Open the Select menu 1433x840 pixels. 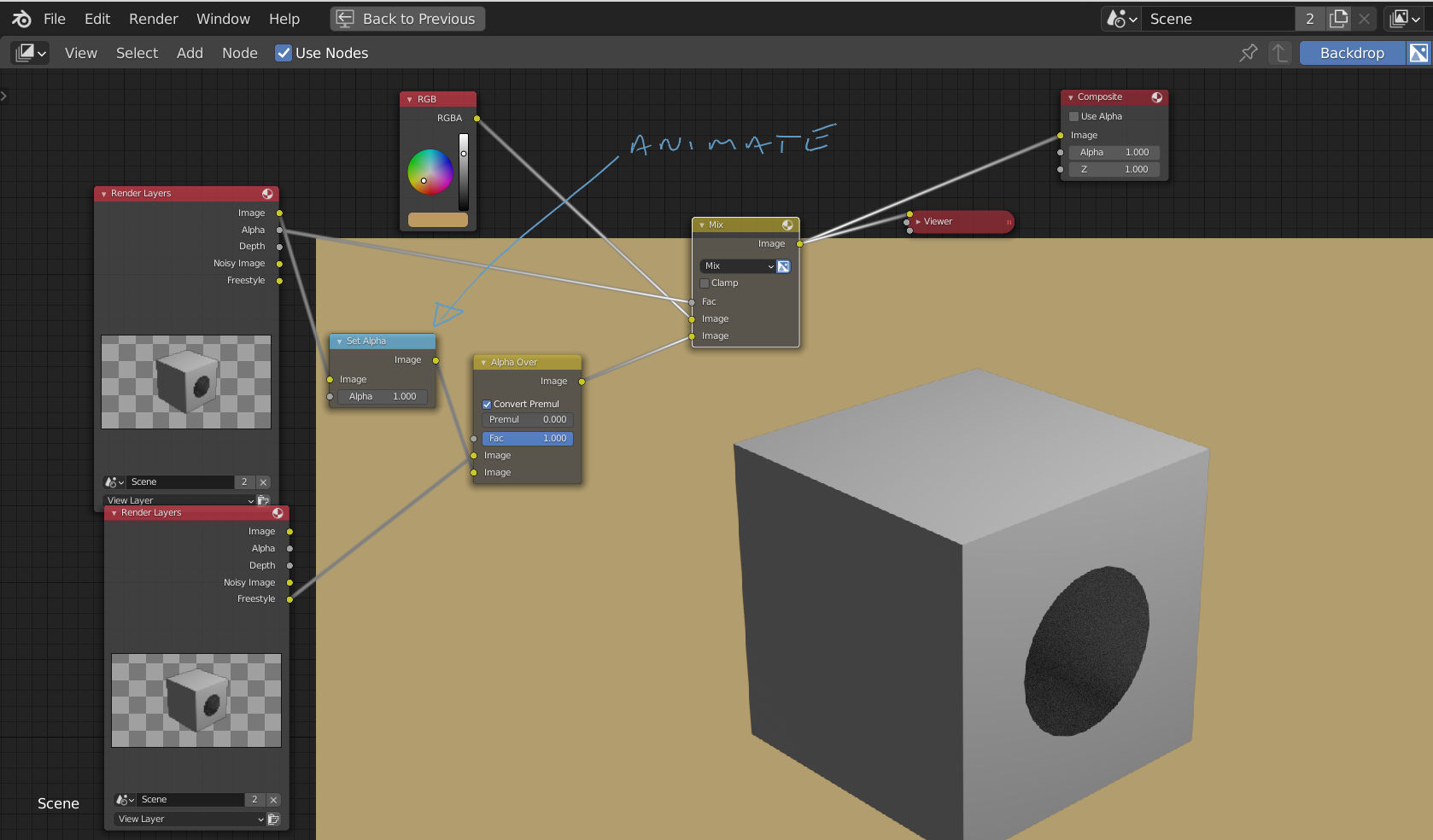(137, 53)
